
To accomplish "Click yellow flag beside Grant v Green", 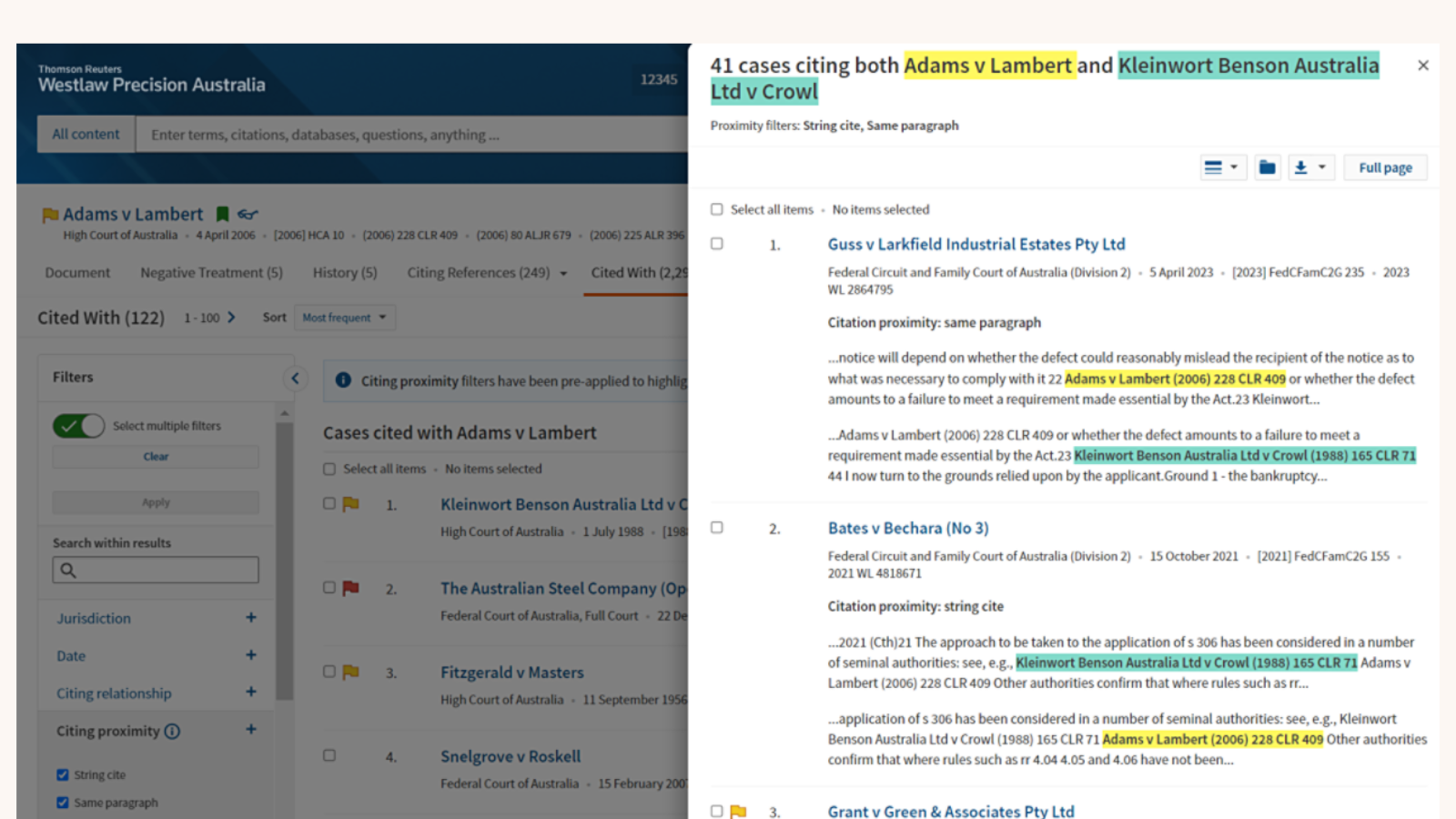I will 738,811.
